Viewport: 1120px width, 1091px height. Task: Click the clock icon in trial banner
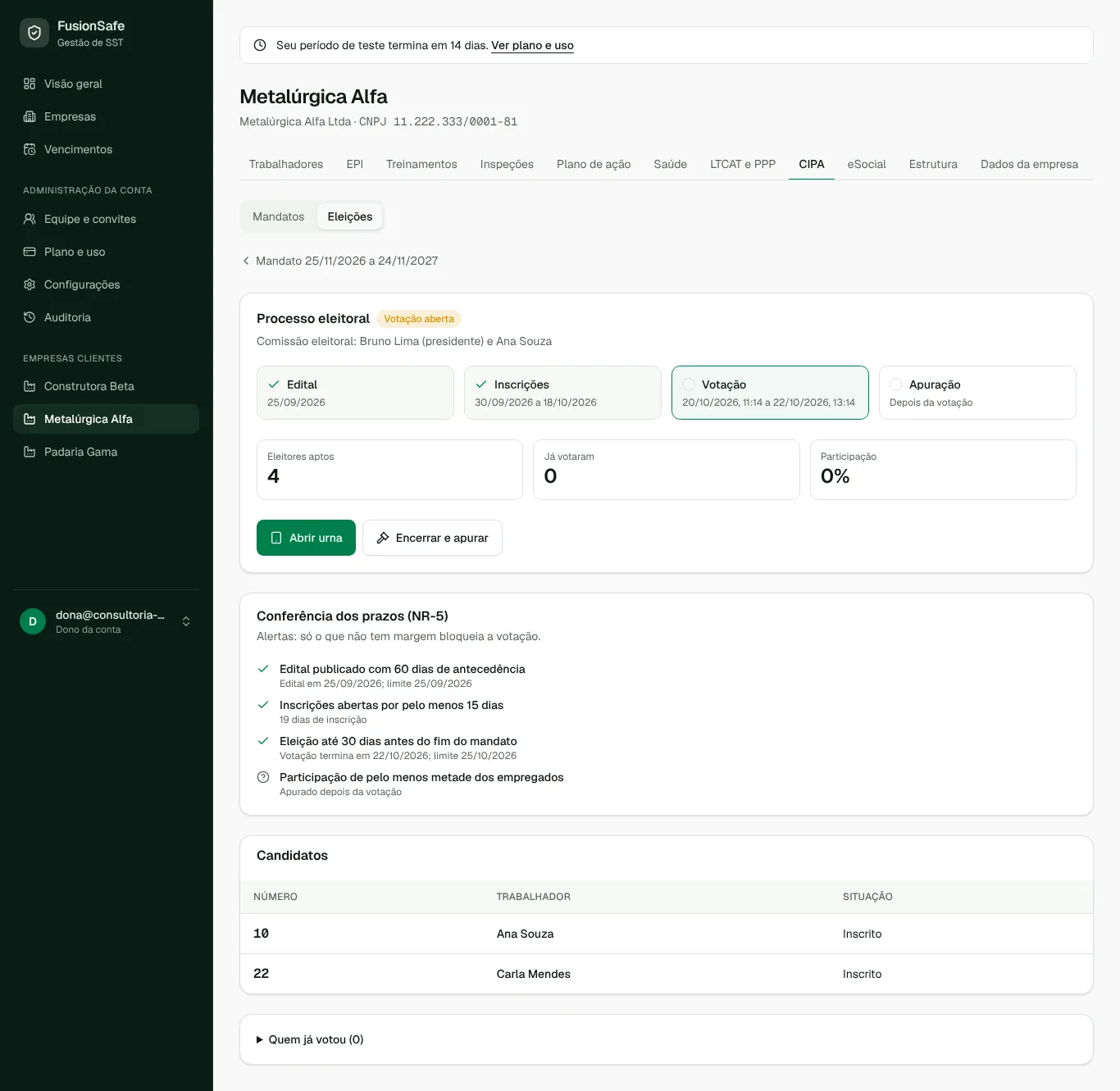(x=260, y=45)
